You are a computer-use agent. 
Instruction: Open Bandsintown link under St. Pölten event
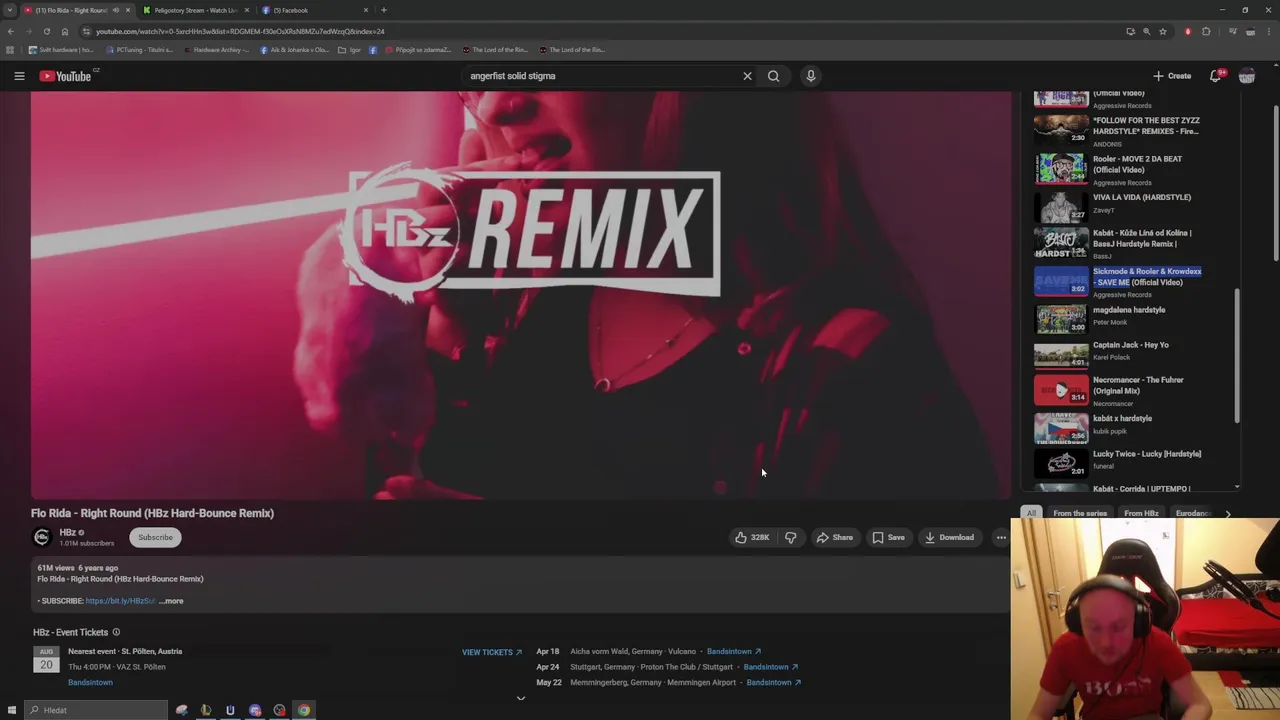click(x=90, y=682)
